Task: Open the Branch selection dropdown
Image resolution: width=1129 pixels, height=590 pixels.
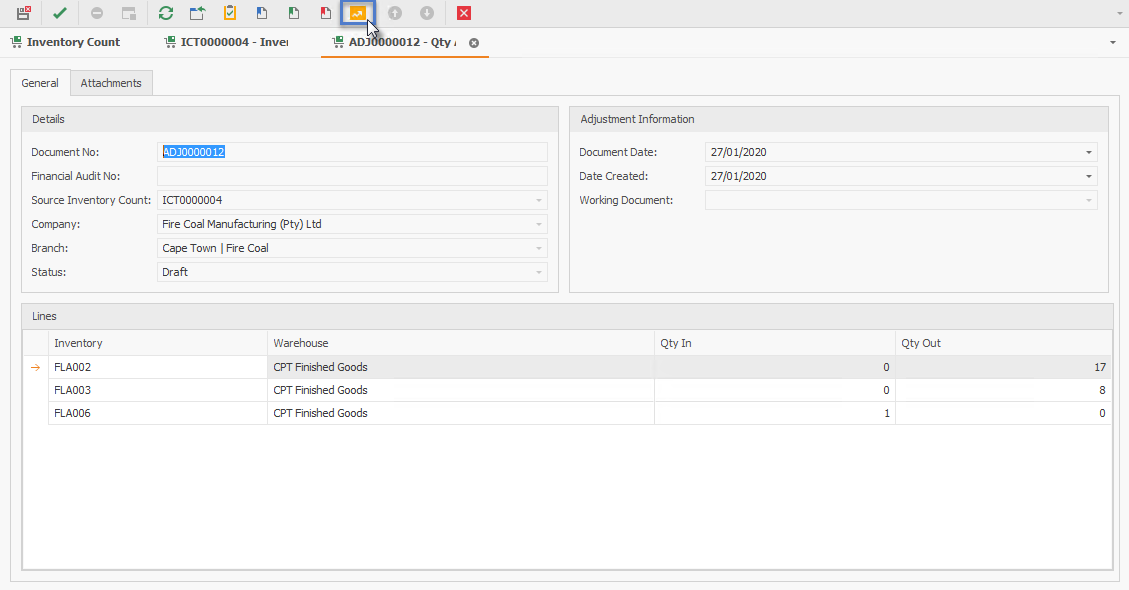Action: [537, 248]
